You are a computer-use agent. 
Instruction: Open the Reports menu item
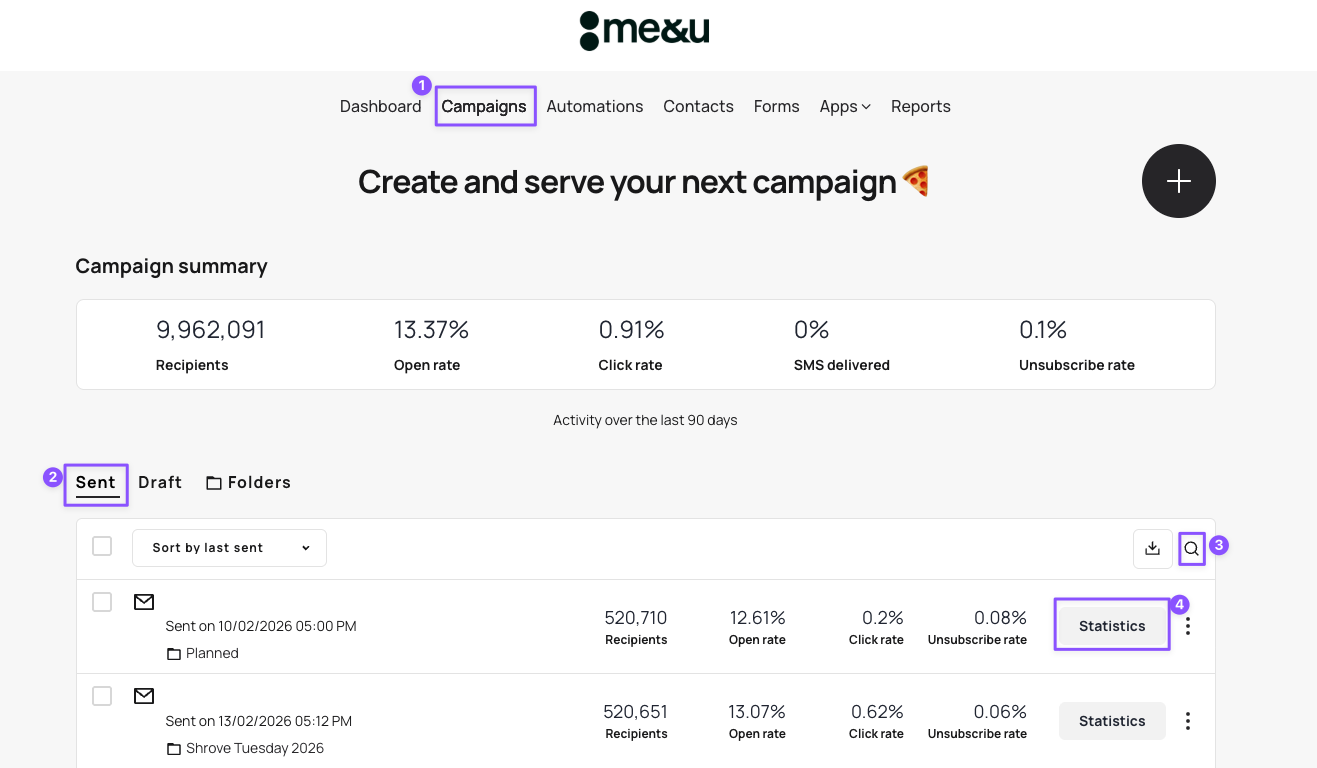[x=920, y=107]
